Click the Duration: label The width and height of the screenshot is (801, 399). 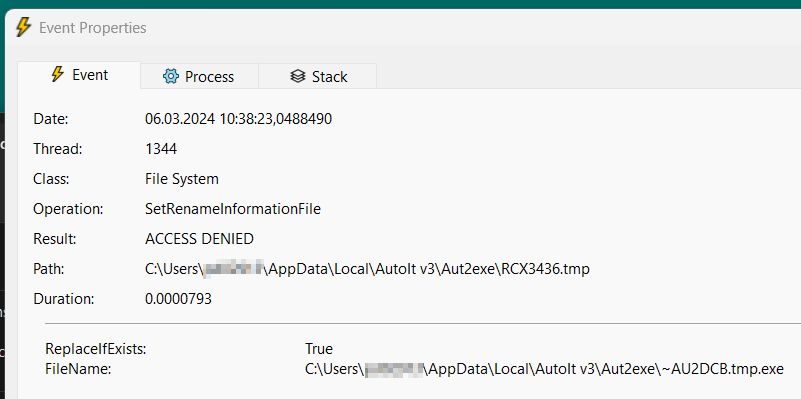point(64,299)
